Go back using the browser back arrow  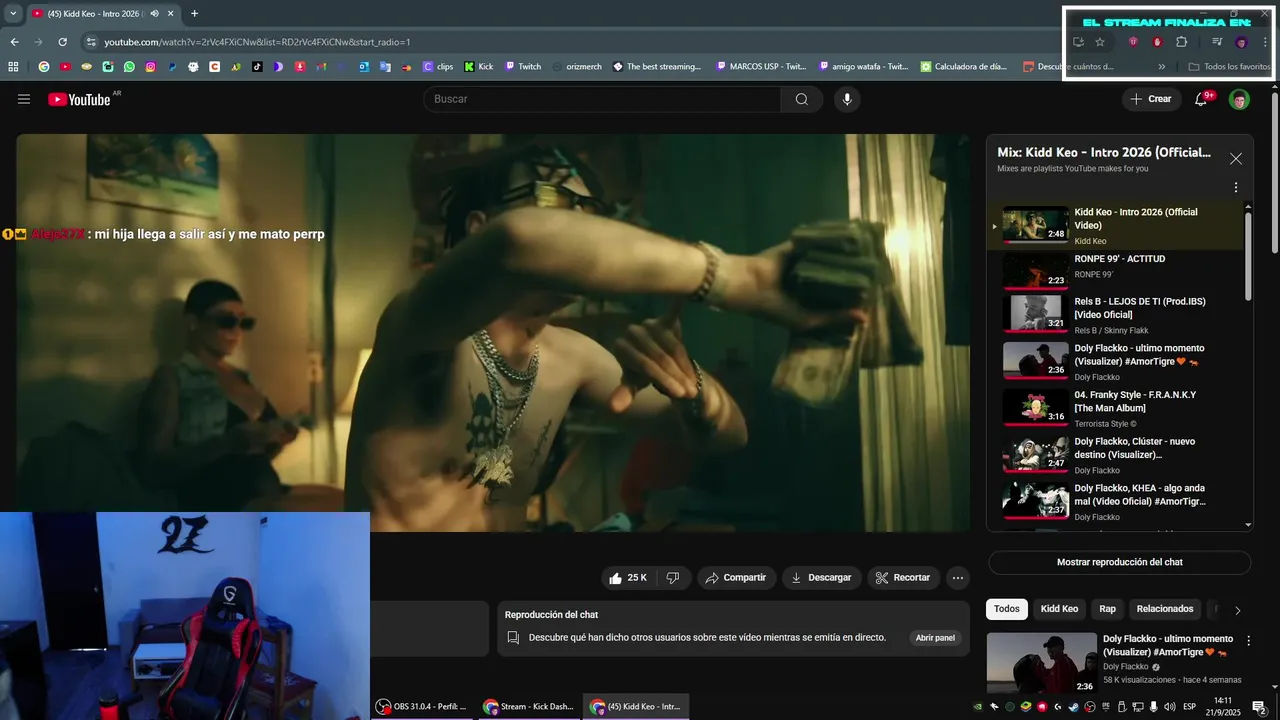point(14,42)
